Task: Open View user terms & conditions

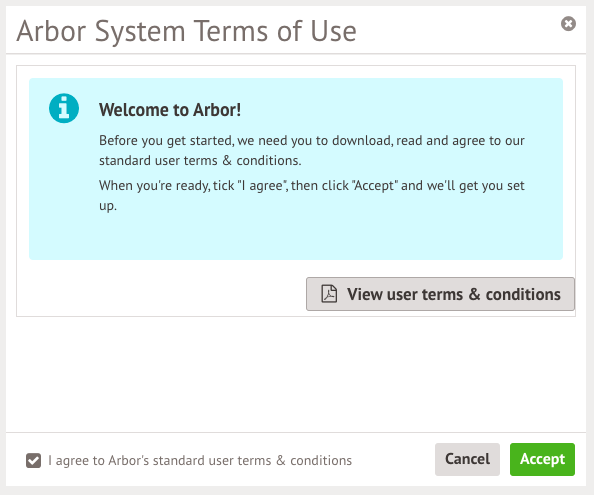Action: (x=440, y=294)
